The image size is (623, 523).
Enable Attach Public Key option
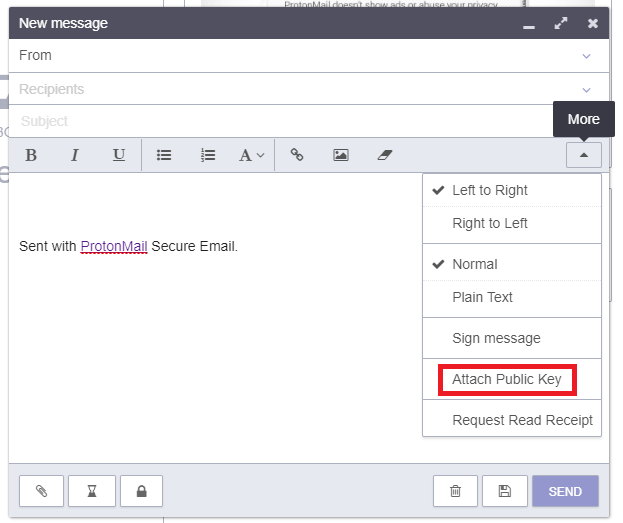click(x=512, y=379)
